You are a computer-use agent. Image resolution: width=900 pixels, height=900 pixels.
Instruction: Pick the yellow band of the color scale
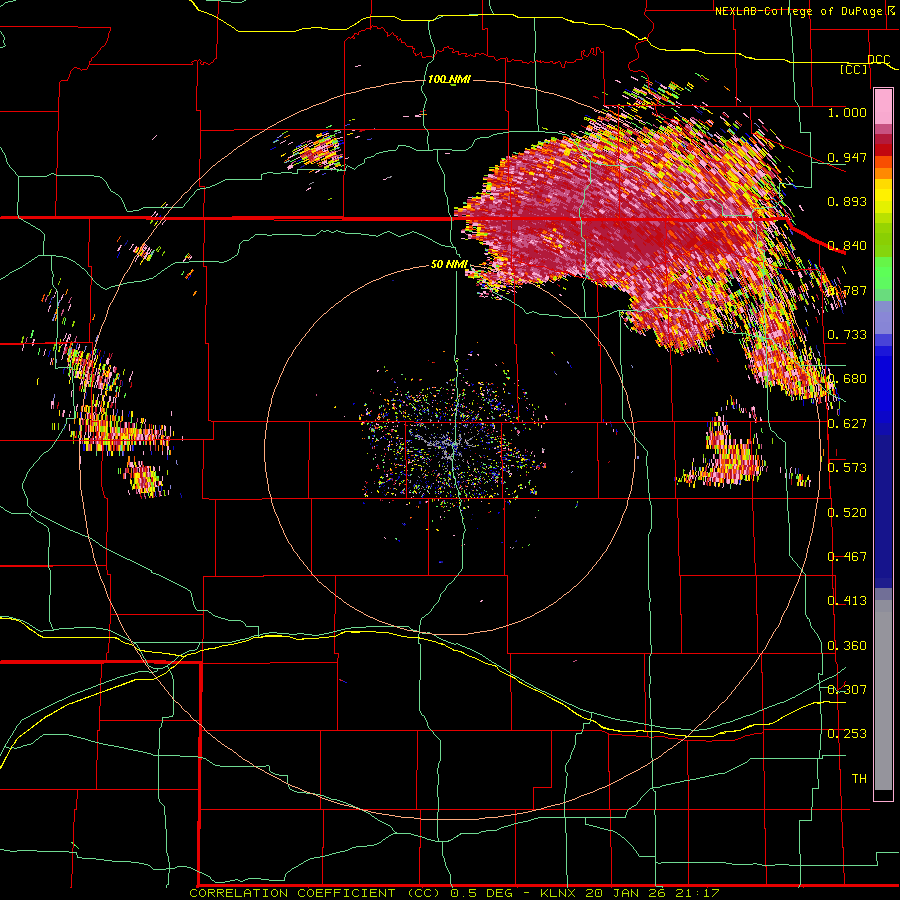(883, 196)
